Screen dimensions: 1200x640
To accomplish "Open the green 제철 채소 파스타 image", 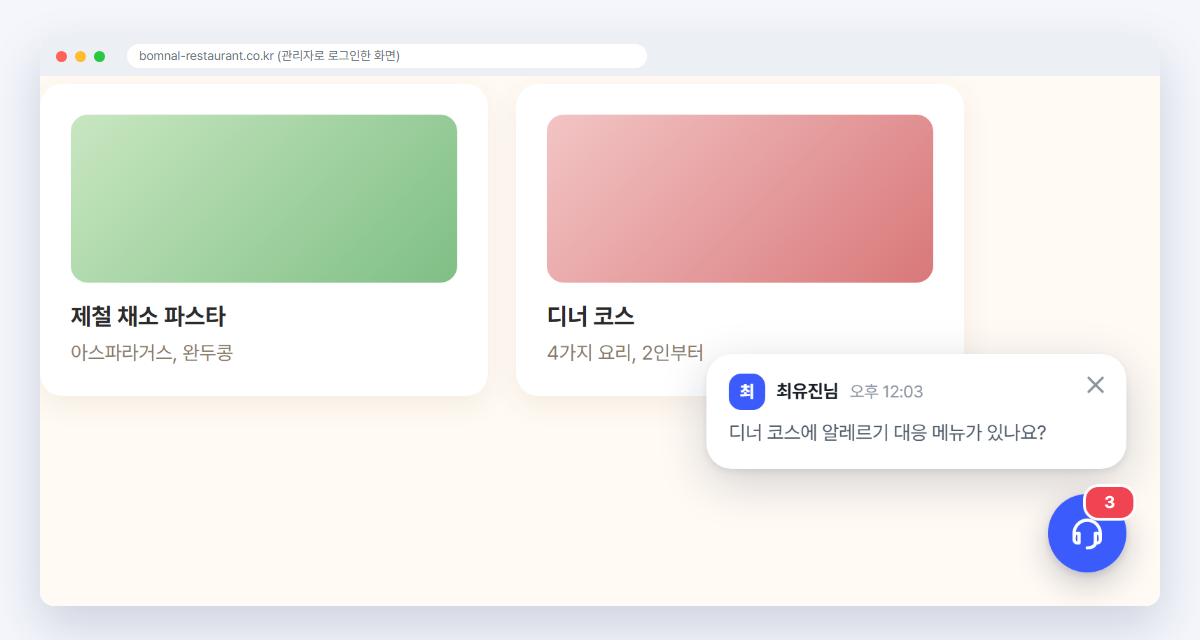I will pyautogui.click(x=264, y=199).
